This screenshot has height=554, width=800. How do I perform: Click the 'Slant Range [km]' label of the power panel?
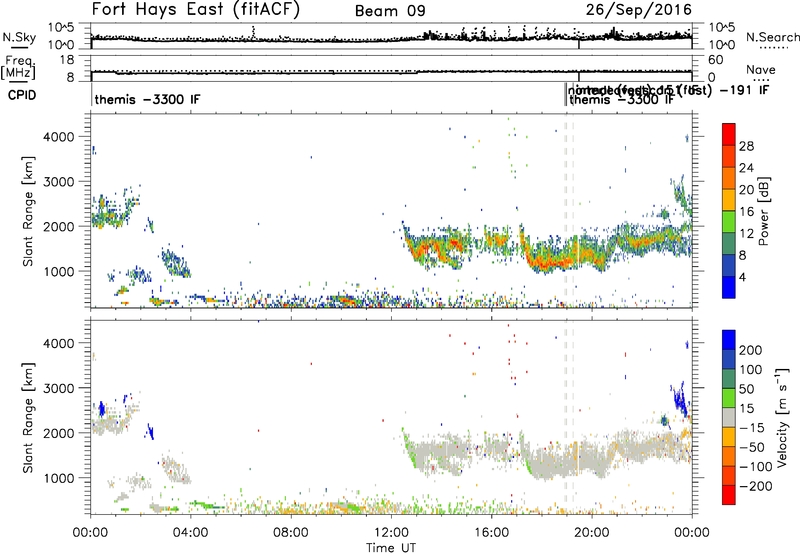coord(28,211)
